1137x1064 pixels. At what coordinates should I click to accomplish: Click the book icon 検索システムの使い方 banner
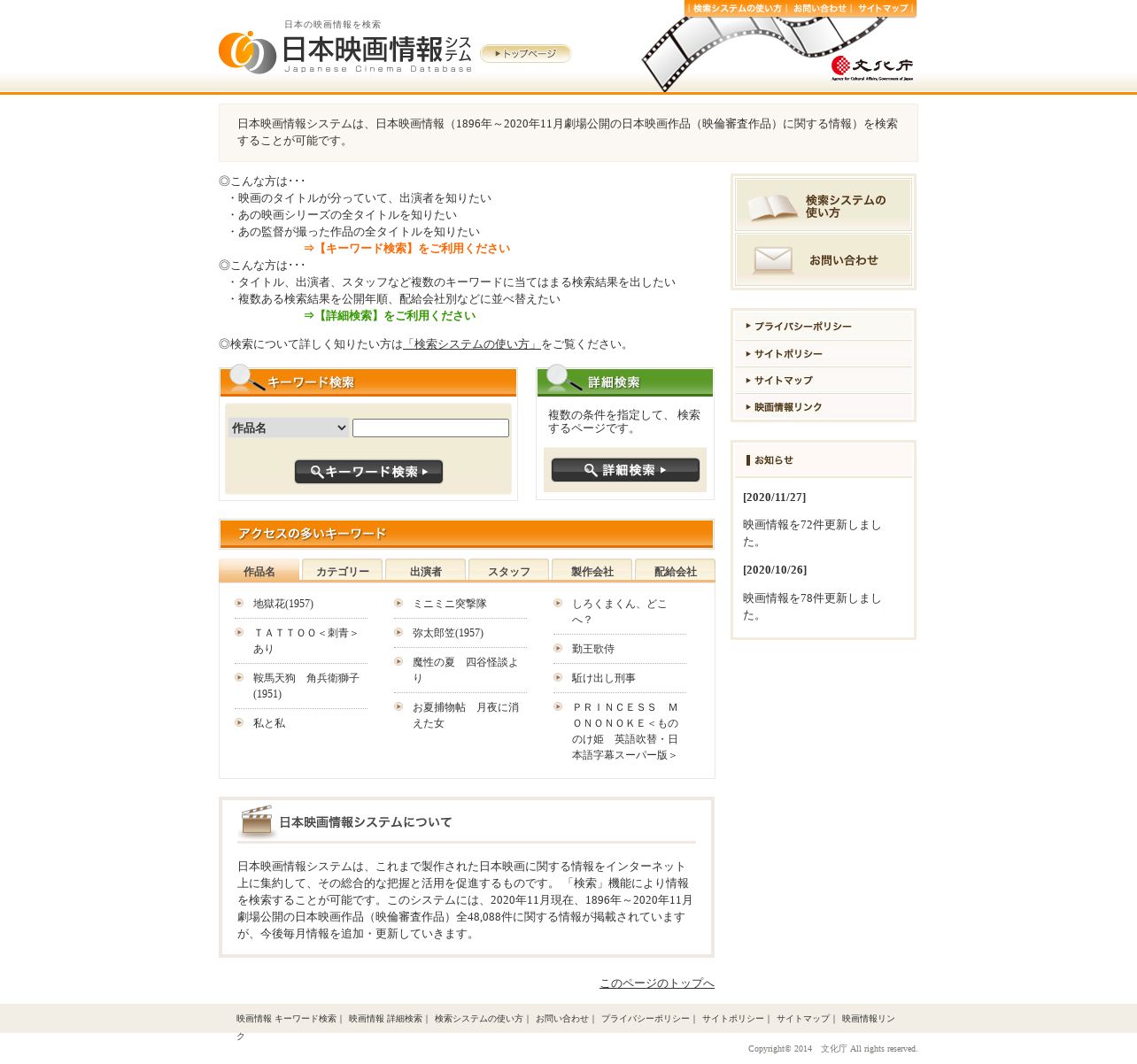(x=824, y=204)
